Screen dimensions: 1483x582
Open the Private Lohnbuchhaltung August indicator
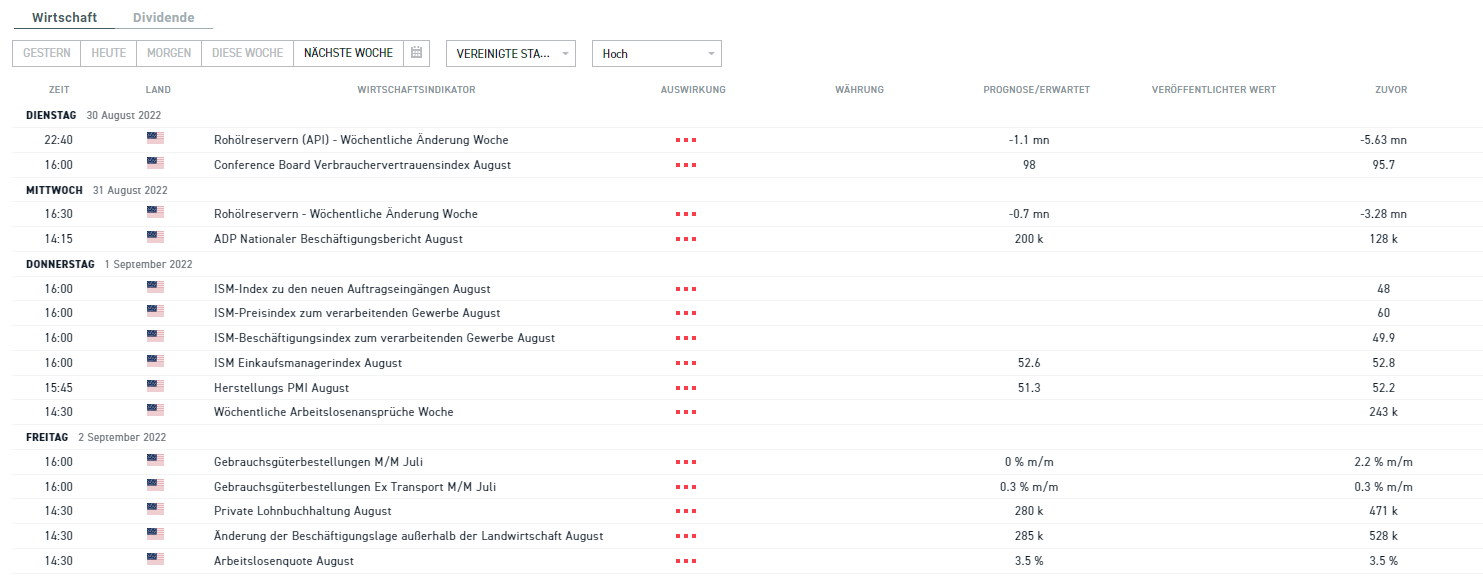pos(303,511)
